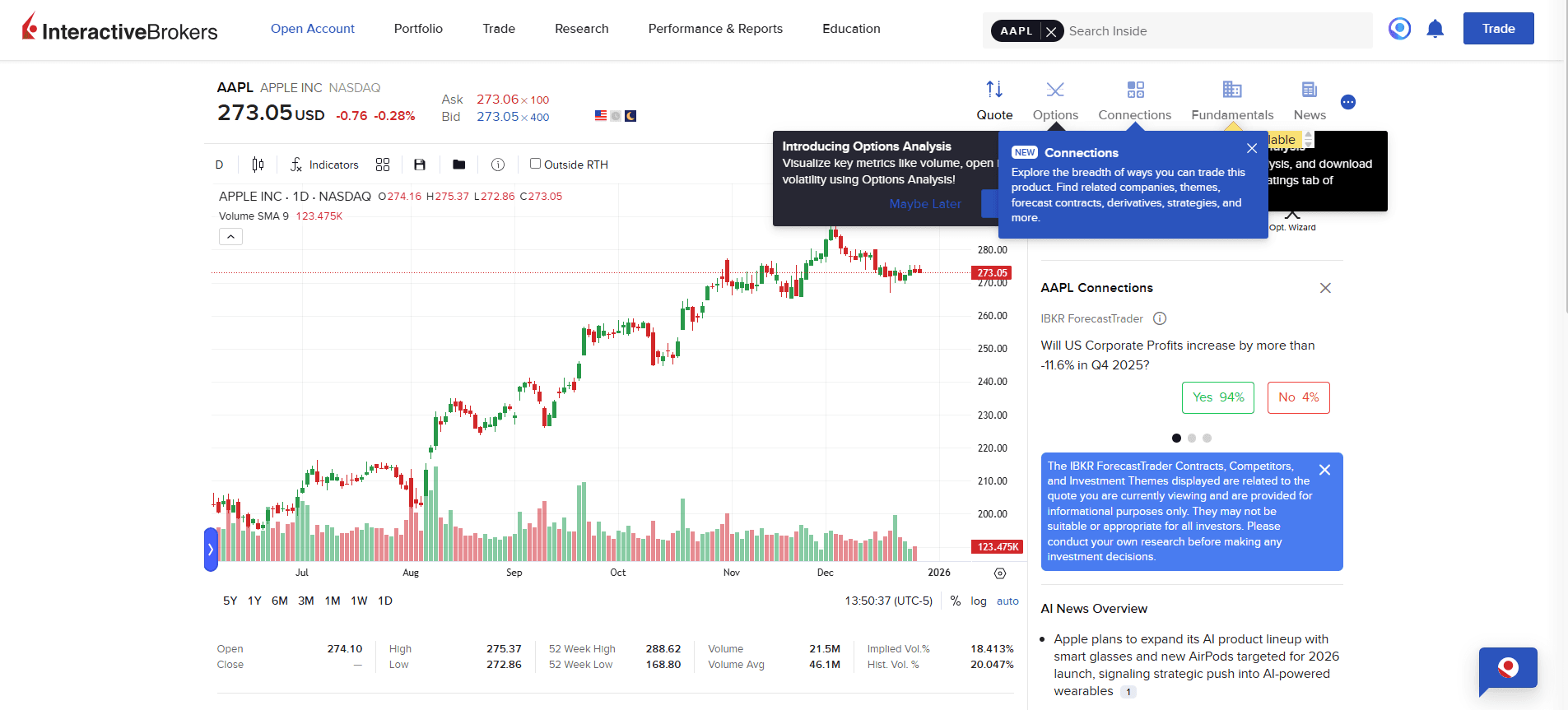Click the gray clock session icon
Screen dimensions: 1568x710
tap(616, 116)
